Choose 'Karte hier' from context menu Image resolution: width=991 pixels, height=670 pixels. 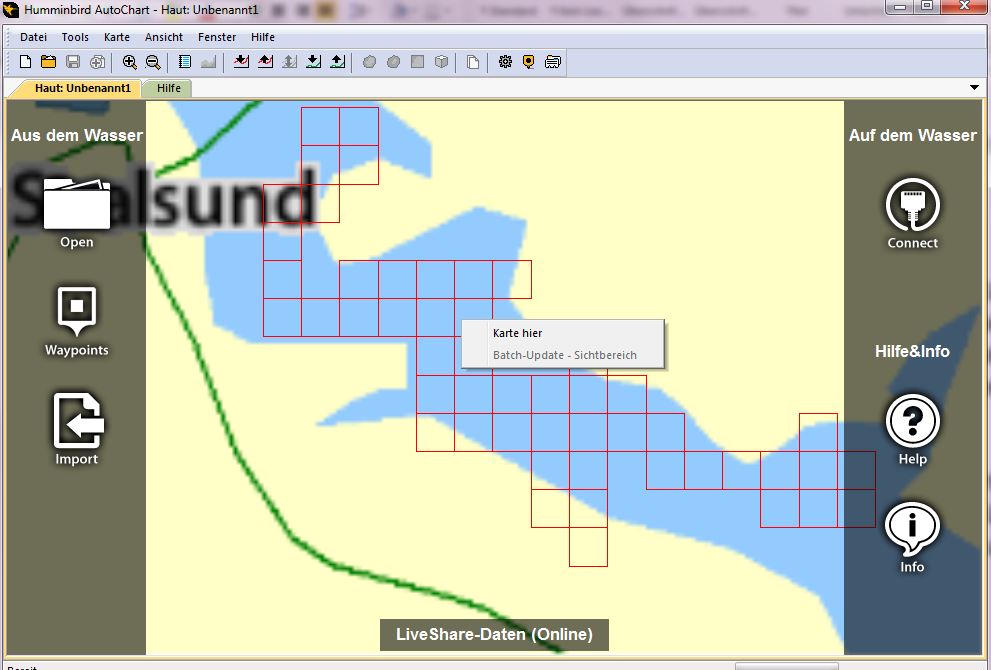coord(518,333)
